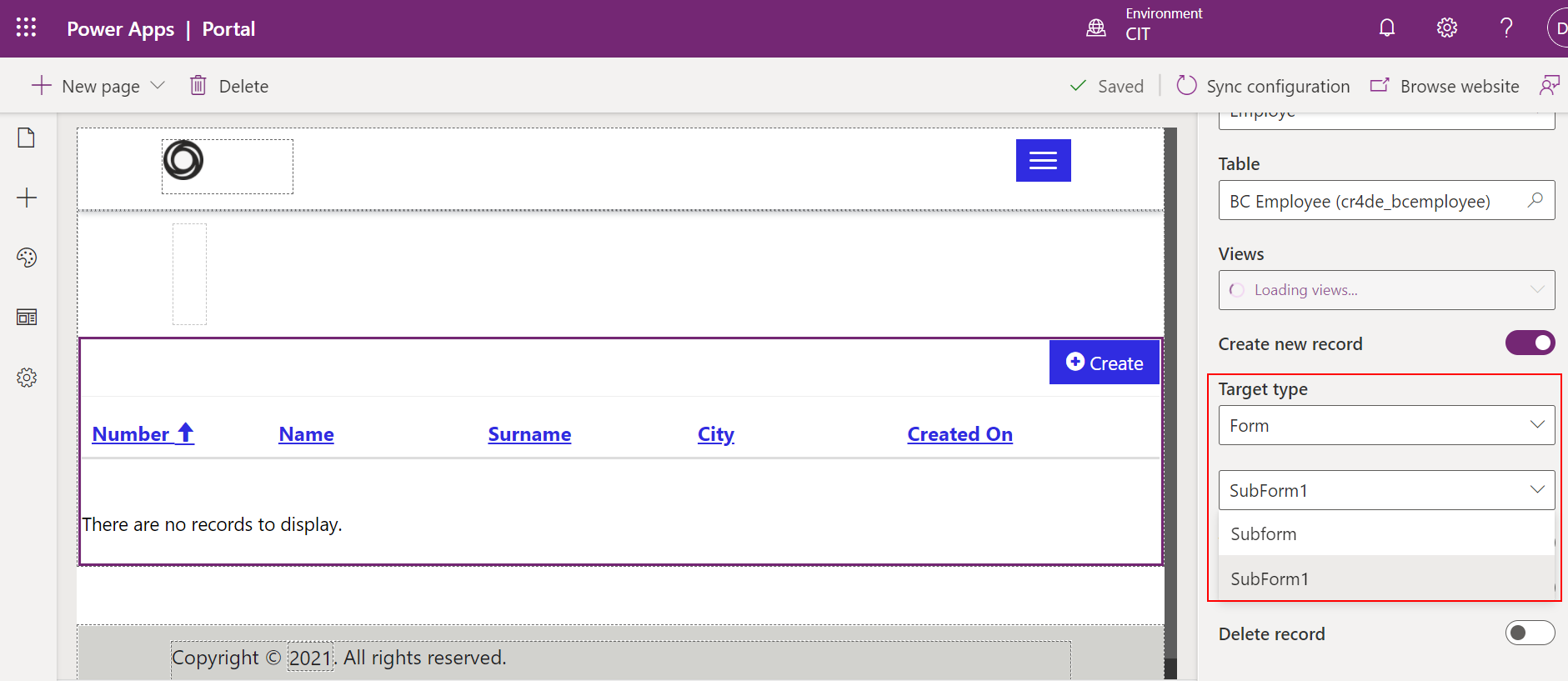Viewport: 1568px width, 681px height.
Task: Click the search icon in Table field
Action: 1535,200
